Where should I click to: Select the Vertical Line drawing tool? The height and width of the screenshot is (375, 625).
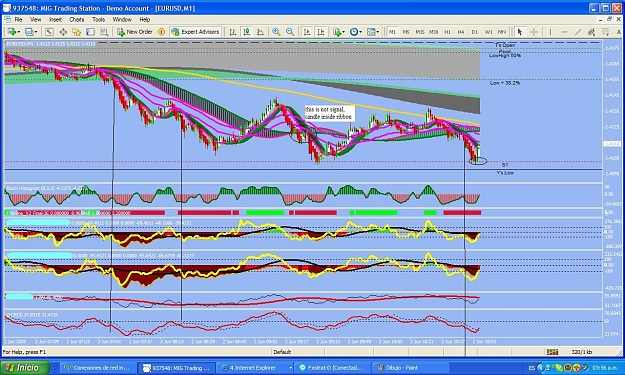pos(550,32)
